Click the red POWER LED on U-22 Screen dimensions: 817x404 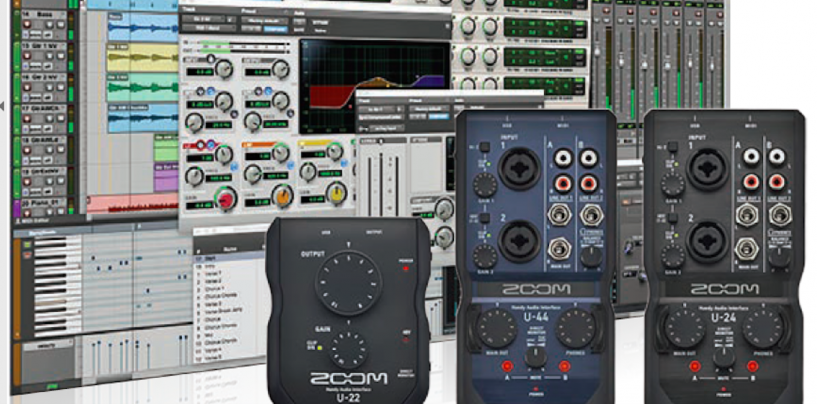(406, 269)
